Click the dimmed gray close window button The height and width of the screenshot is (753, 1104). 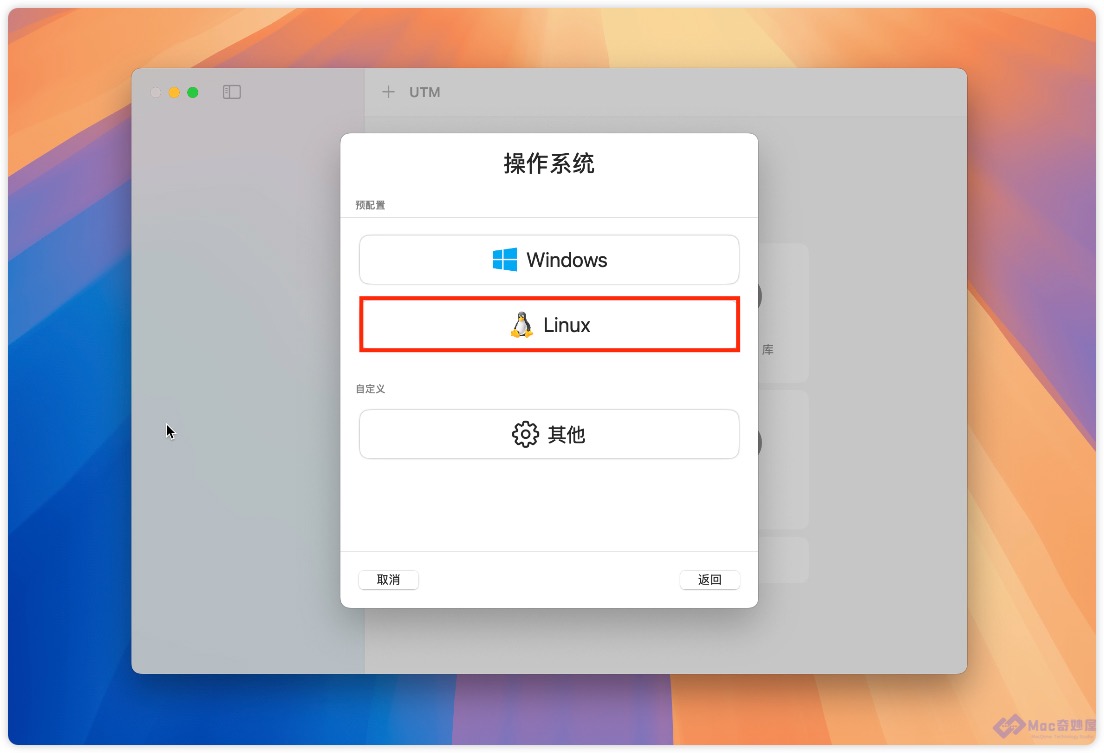pos(156,92)
